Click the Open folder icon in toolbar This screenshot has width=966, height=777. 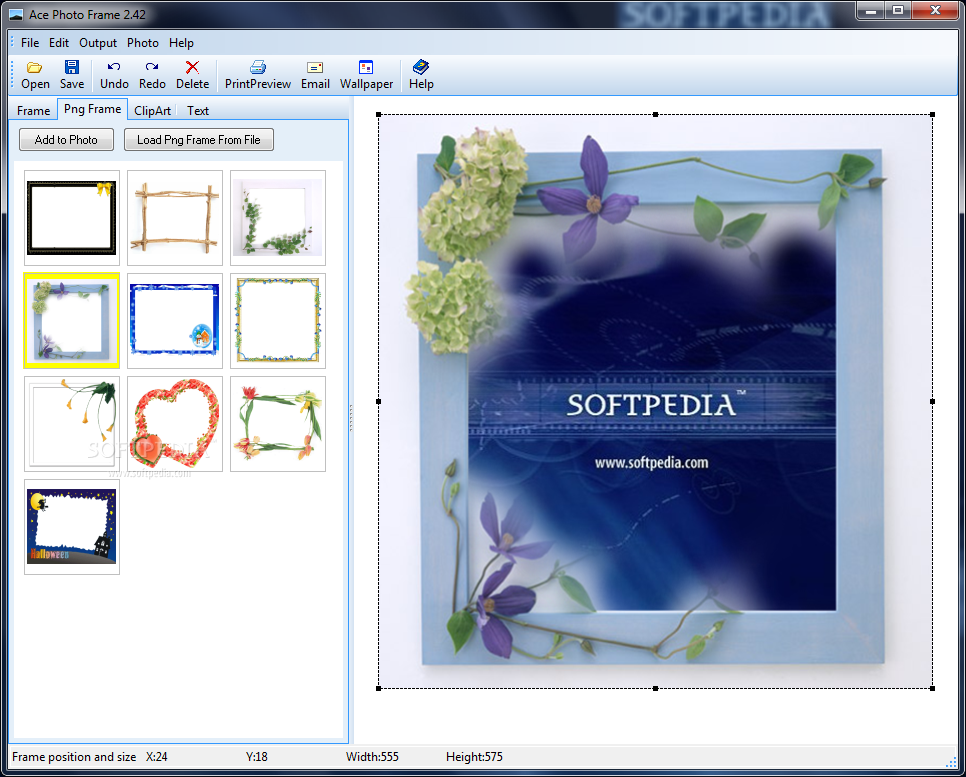[34, 67]
